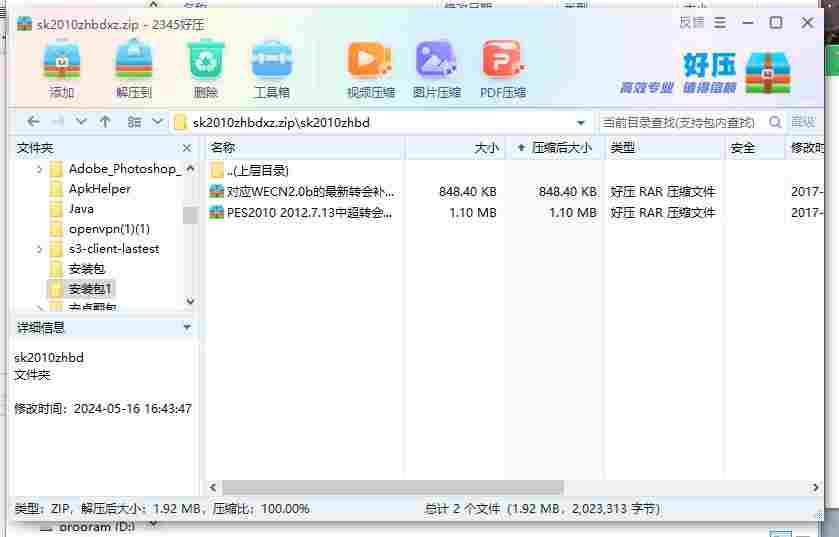Go up one directory level
The width and height of the screenshot is (839, 537).
point(105,122)
